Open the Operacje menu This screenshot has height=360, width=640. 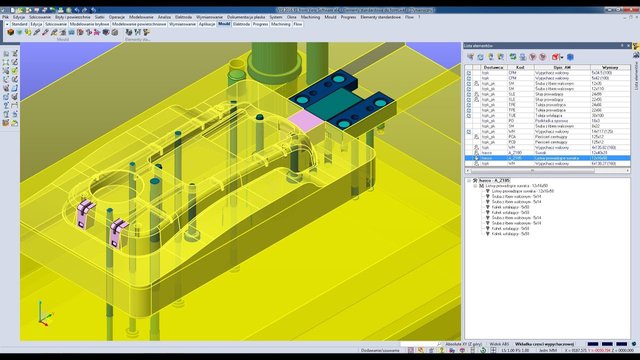(x=117, y=17)
